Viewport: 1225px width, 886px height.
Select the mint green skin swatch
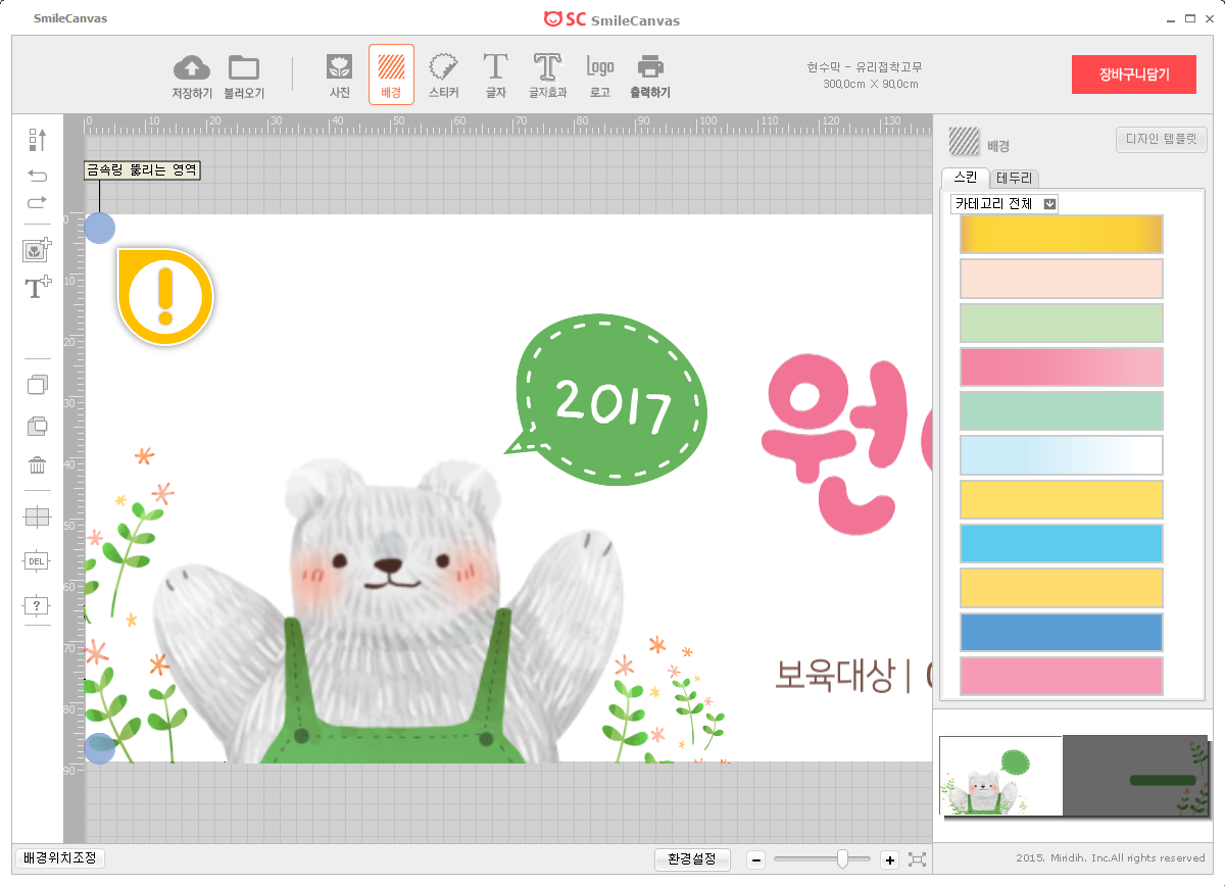[1062, 411]
